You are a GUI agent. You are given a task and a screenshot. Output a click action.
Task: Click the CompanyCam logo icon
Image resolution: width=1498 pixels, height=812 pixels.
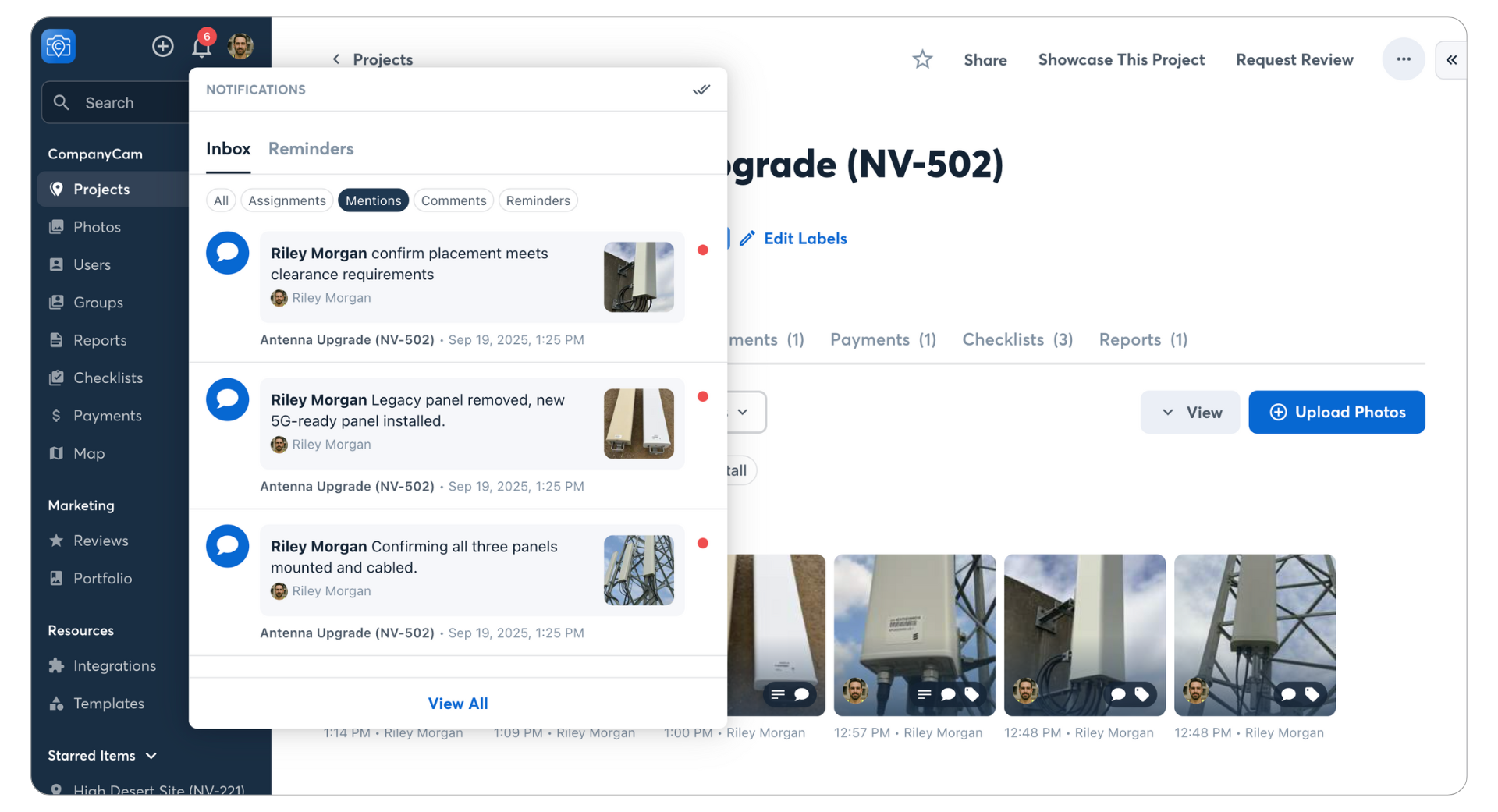pos(59,46)
